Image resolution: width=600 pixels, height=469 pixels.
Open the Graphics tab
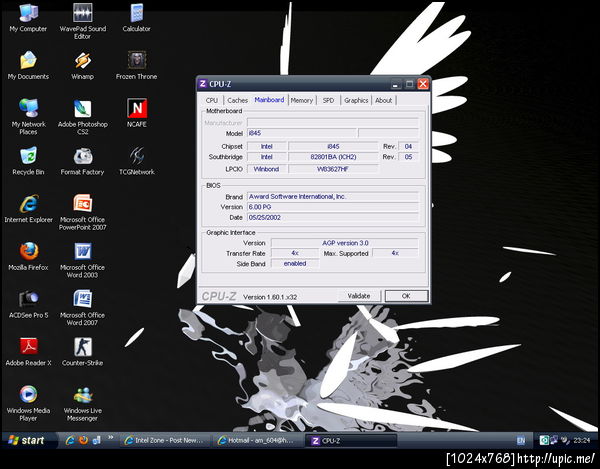[356, 100]
